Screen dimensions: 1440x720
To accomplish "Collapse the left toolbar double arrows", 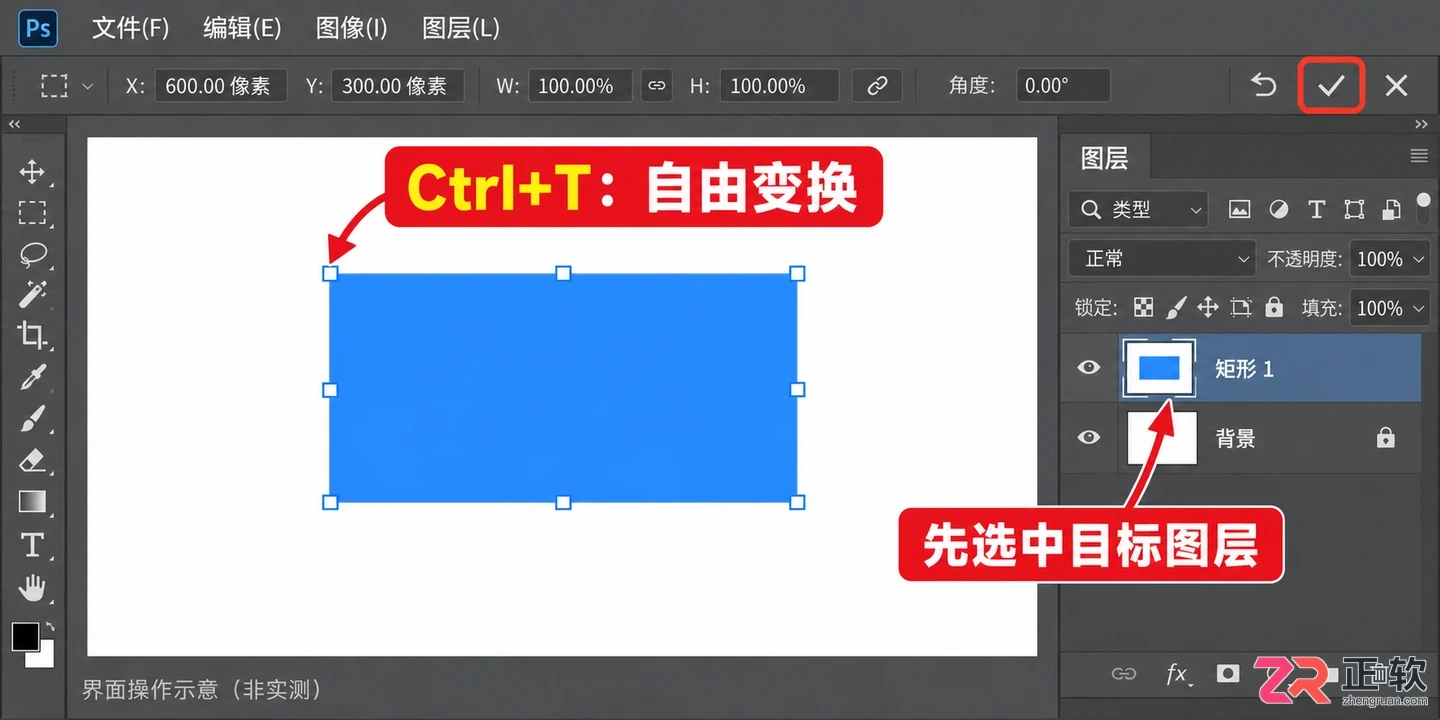I will coord(14,125).
